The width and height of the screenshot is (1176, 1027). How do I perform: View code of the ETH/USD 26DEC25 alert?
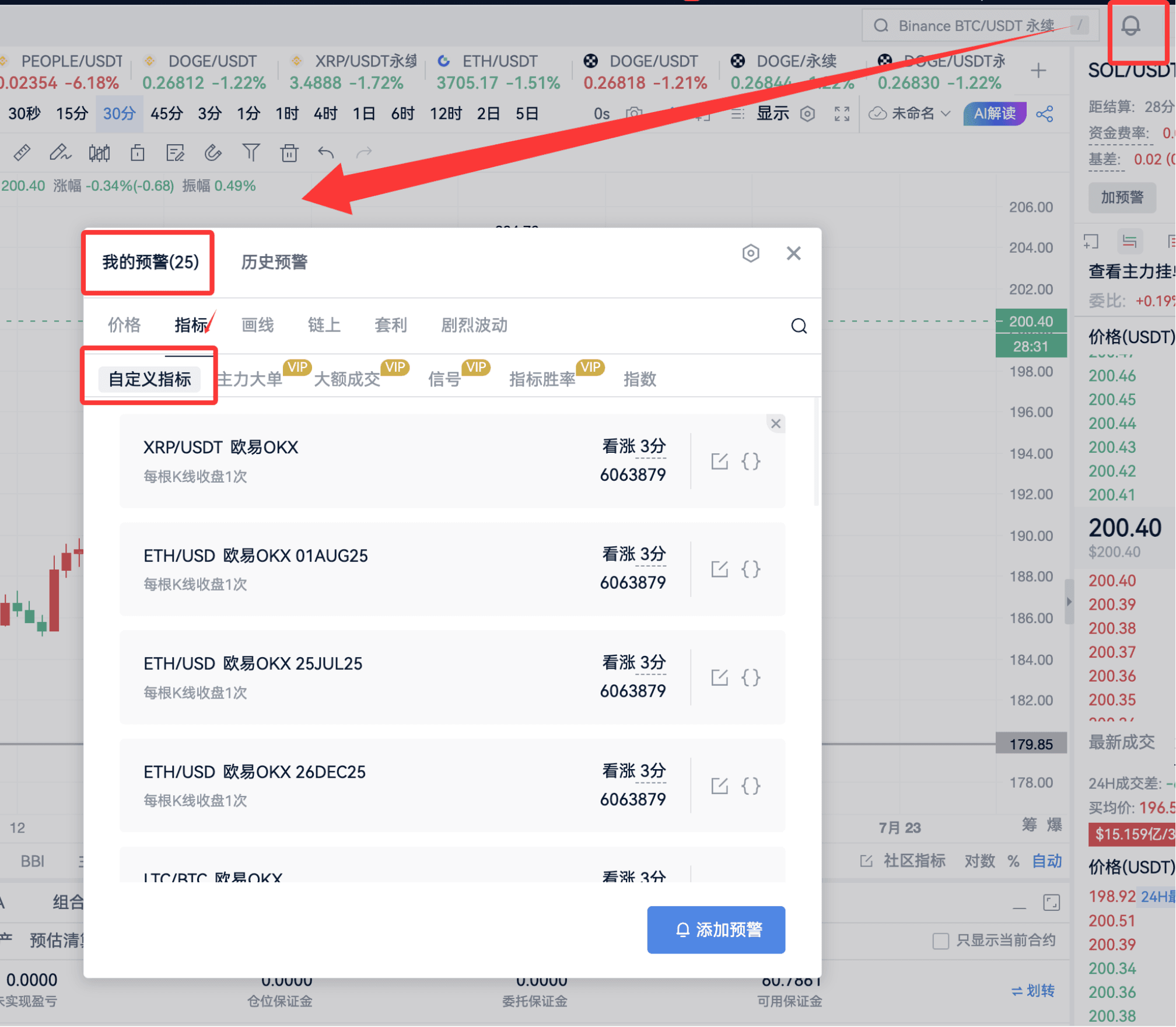(751, 786)
